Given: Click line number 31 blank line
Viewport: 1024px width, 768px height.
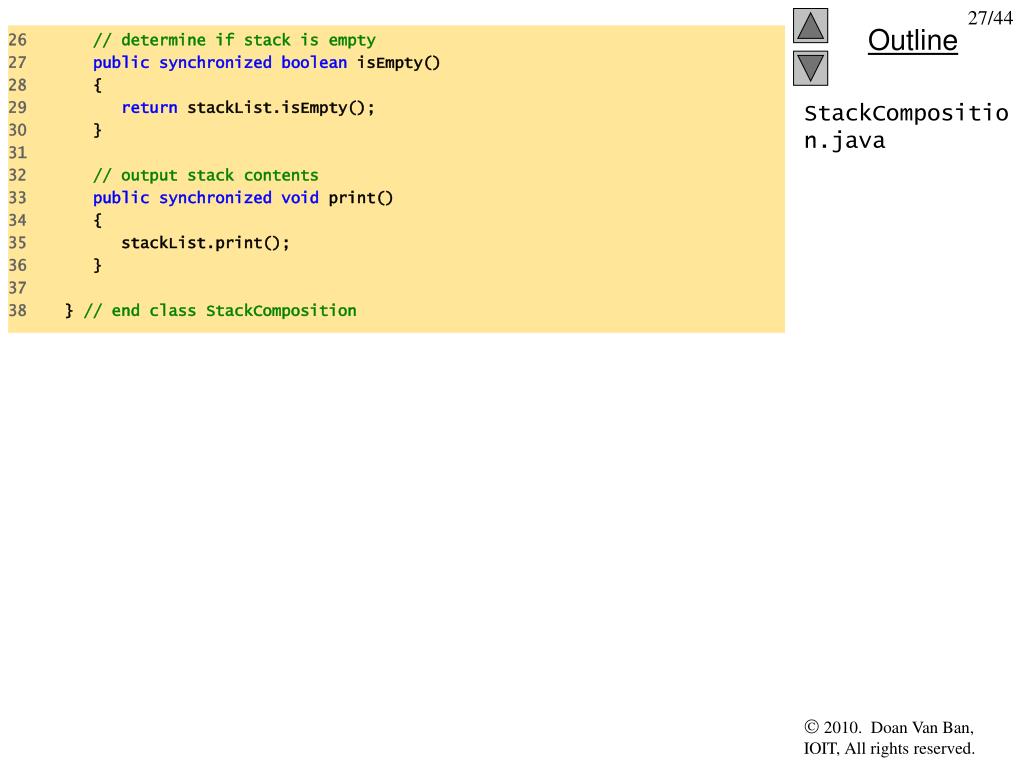Looking at the screenshot, I should pos(18,153).
